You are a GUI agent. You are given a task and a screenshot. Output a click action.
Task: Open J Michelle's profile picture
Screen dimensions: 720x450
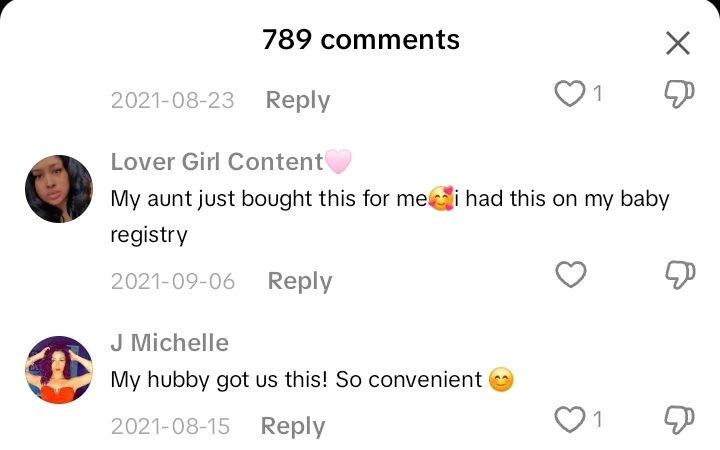click(58, 370)
